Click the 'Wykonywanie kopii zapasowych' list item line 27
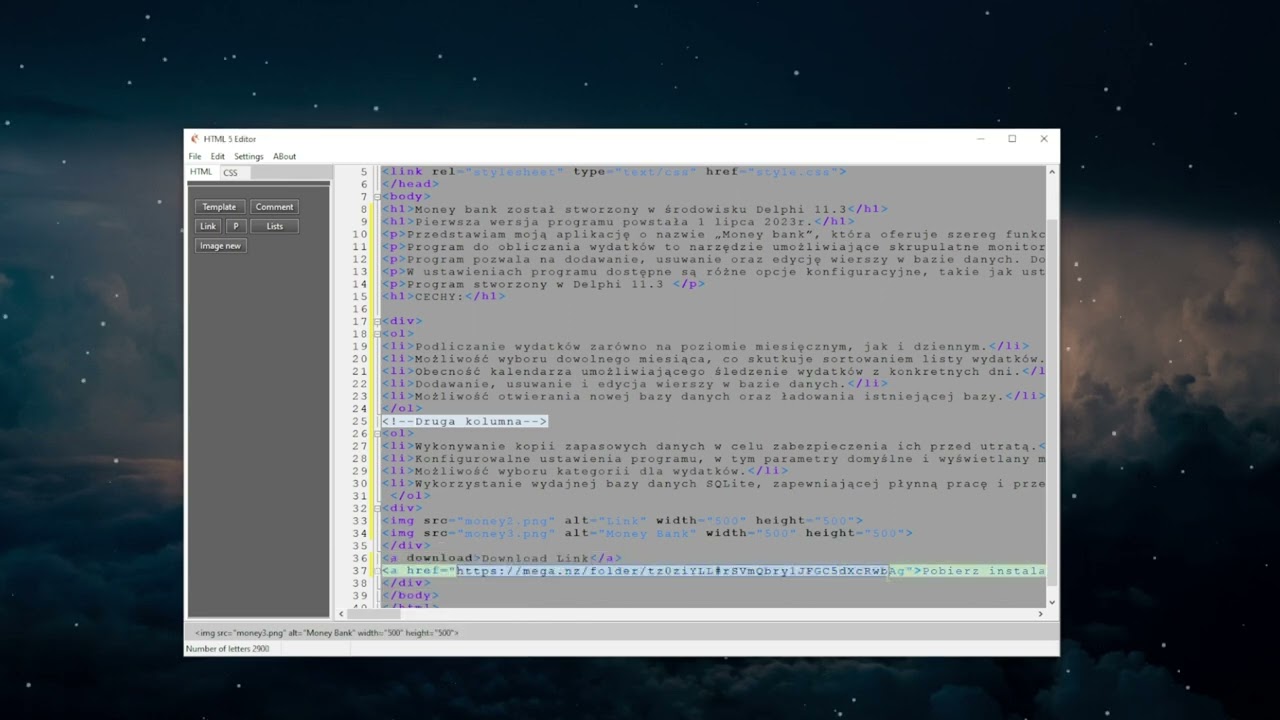Viewport: 1280px width, 720px height. coord(714,446)
